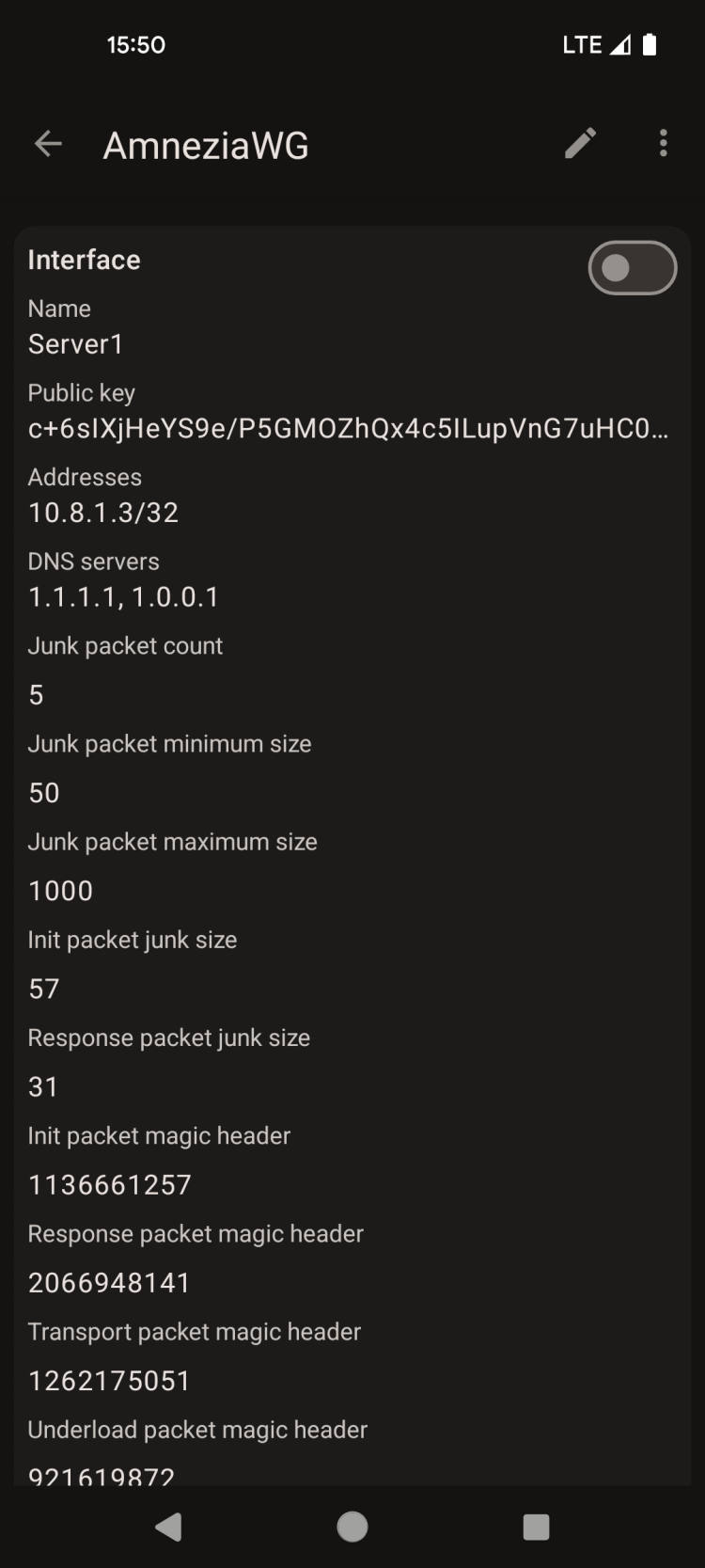The width and height of the screenshot is (705, 1568).
Task: Tap the back arrow icon
Action: [48, 144]
